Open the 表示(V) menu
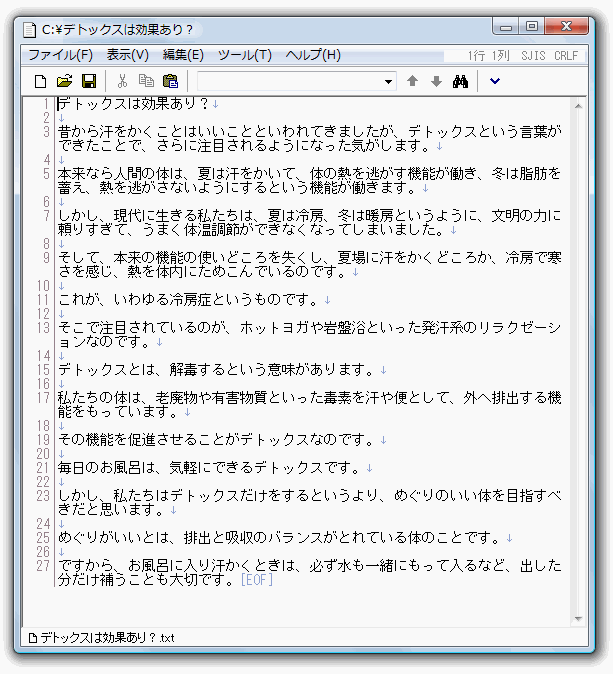The height and width of the screenshot is (674, 613). [128, 55]
